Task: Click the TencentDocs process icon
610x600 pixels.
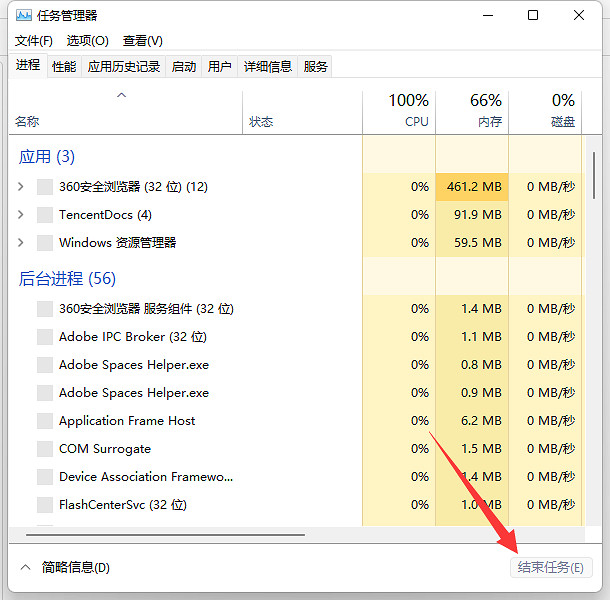Action: (44, 215)
